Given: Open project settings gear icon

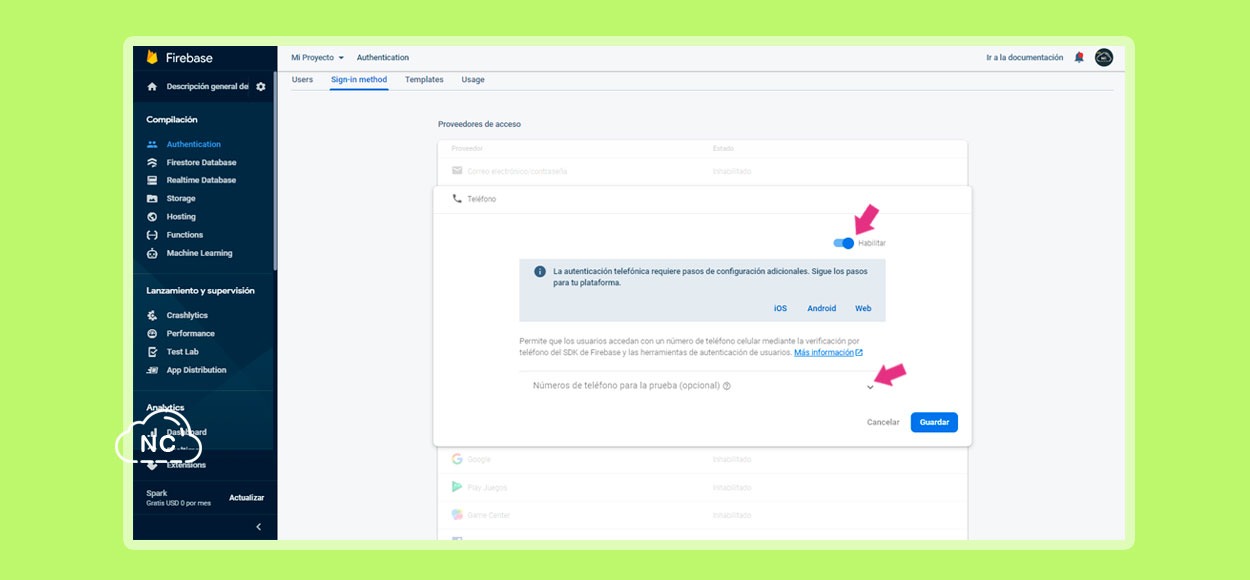Looking at the screenshot, I should click(x=261, y=87).
